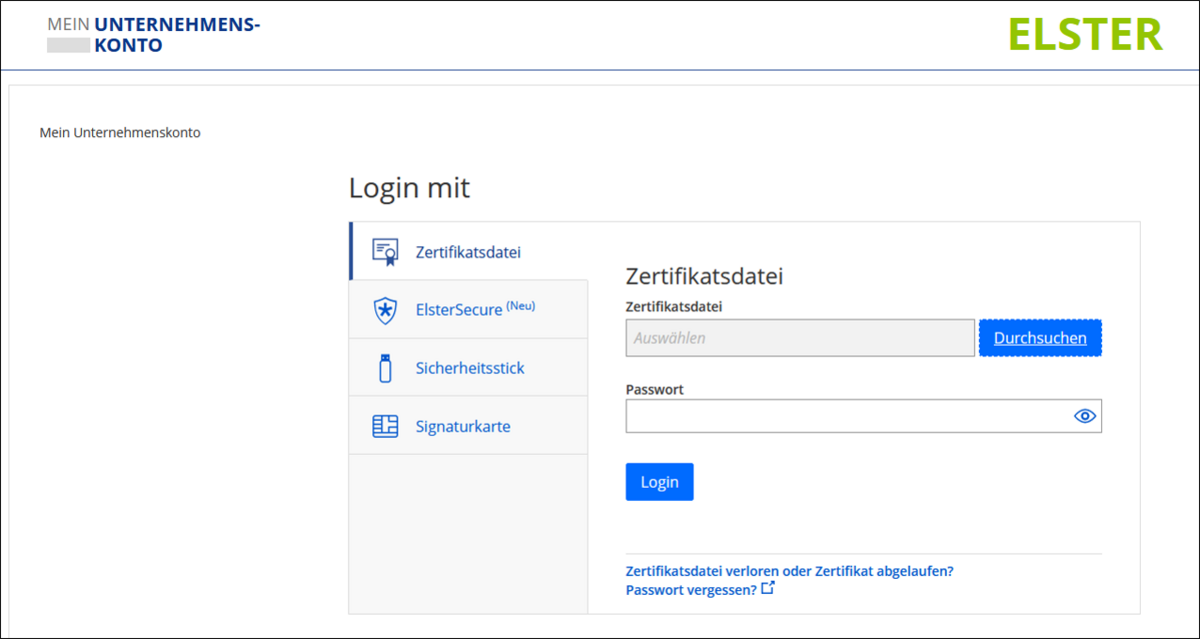Click the certificate icon for Zertifikatsdatei

pos(385,252)
